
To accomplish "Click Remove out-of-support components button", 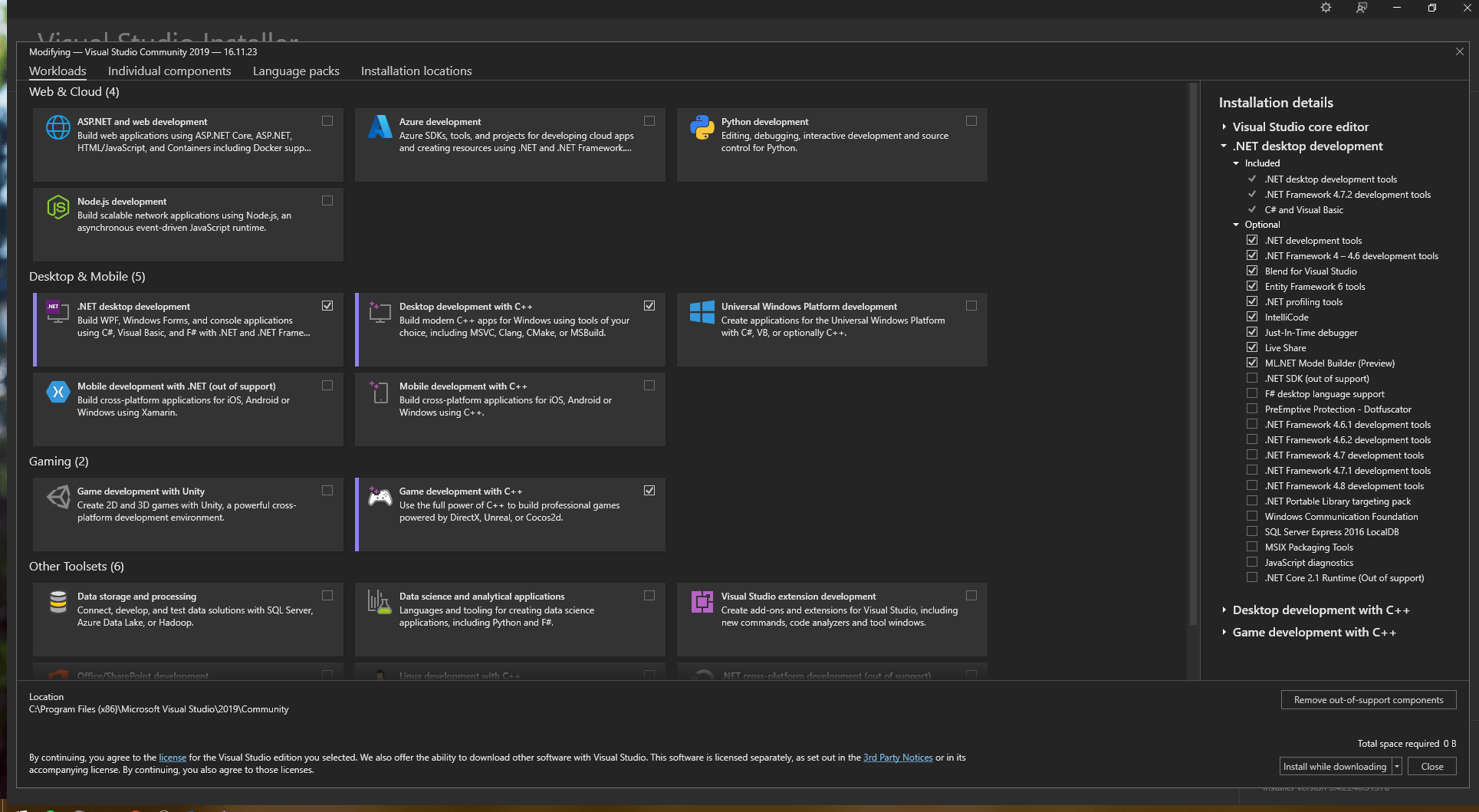I will (1369, 700).
